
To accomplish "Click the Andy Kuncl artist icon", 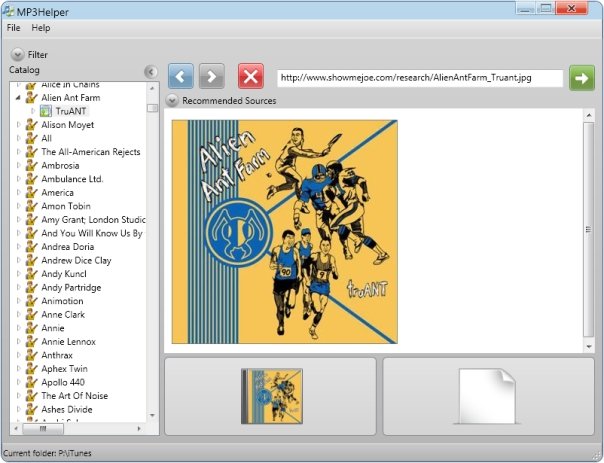I will coord(31,274).
